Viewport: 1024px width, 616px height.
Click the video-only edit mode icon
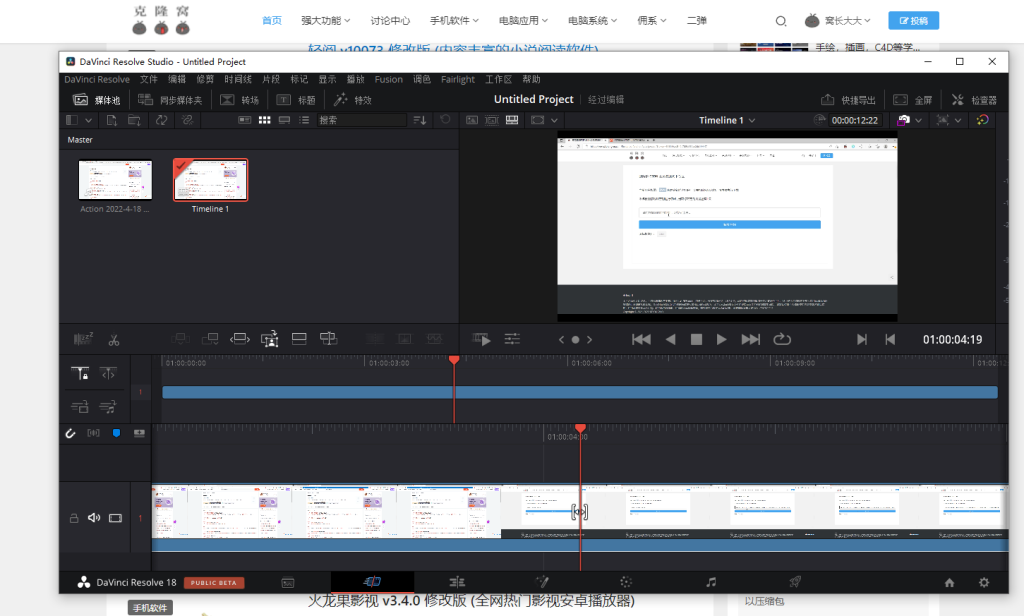pyautogui.click(x=80, y=407)
